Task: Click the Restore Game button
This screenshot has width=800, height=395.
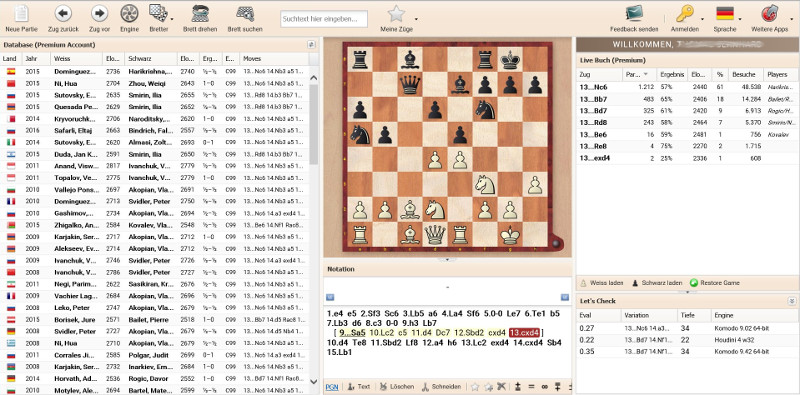Action: coord(714,283)
